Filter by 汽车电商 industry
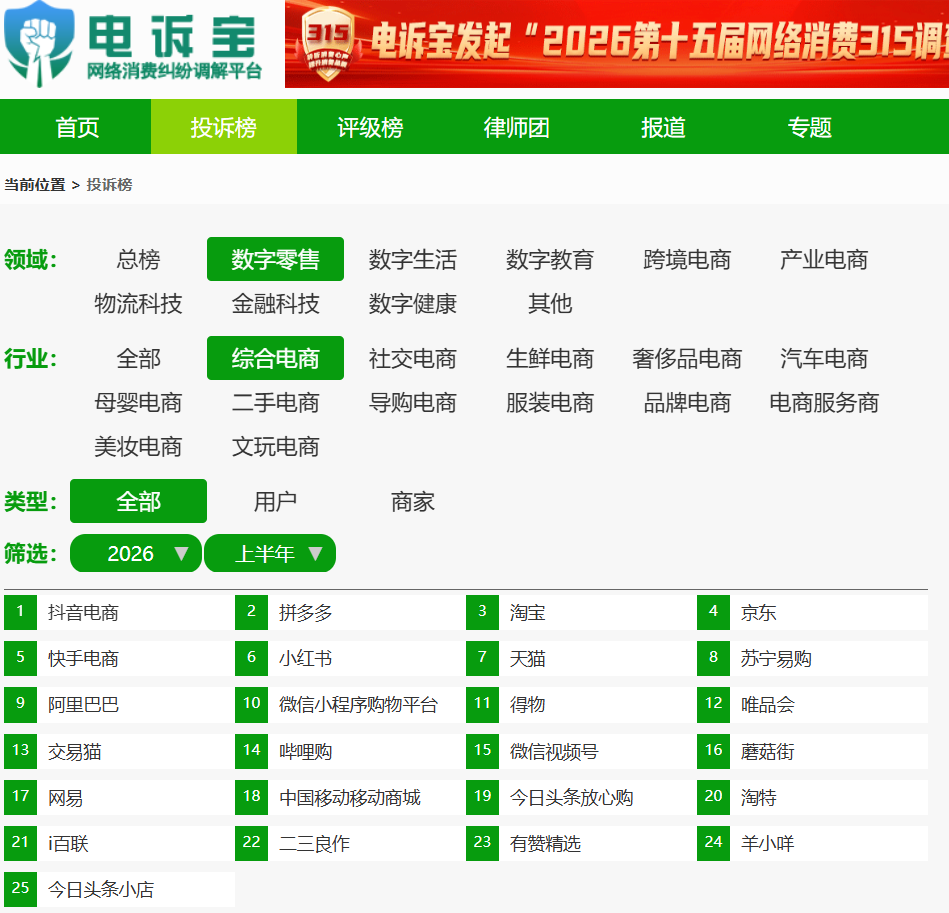949x913 pixels. pos(824,359)
